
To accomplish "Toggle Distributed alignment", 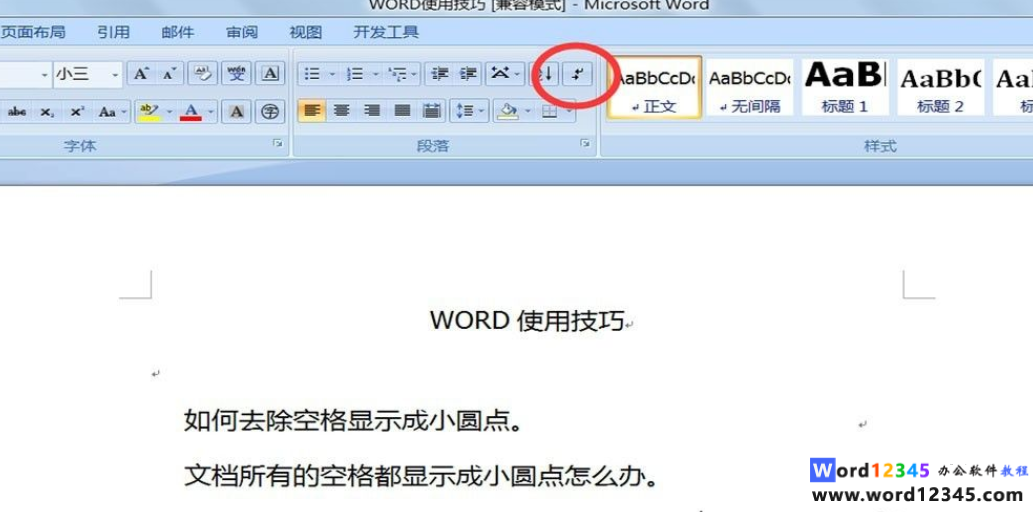I will tap(432, 111).
